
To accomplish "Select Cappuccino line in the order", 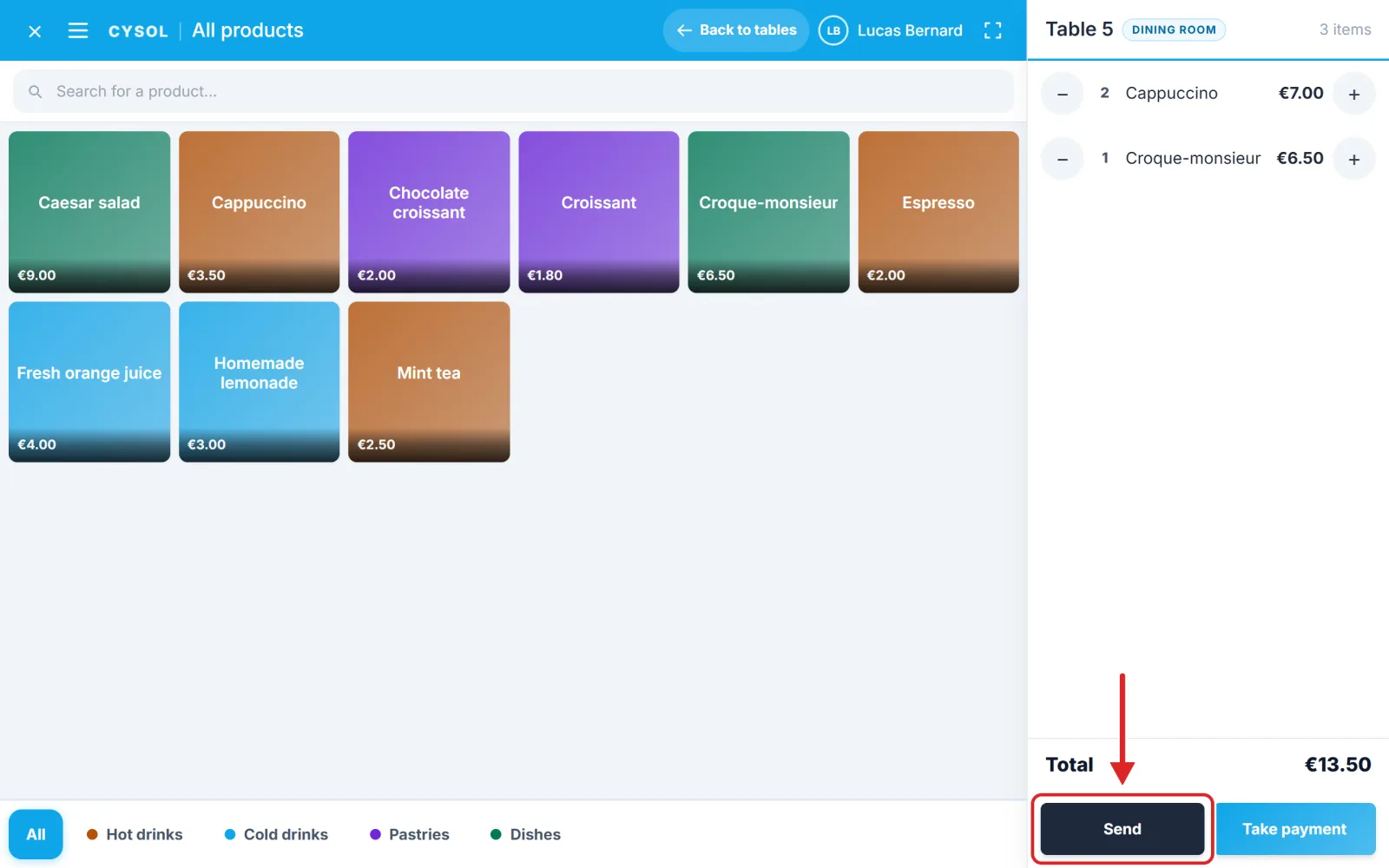I will pos(1208,94).
